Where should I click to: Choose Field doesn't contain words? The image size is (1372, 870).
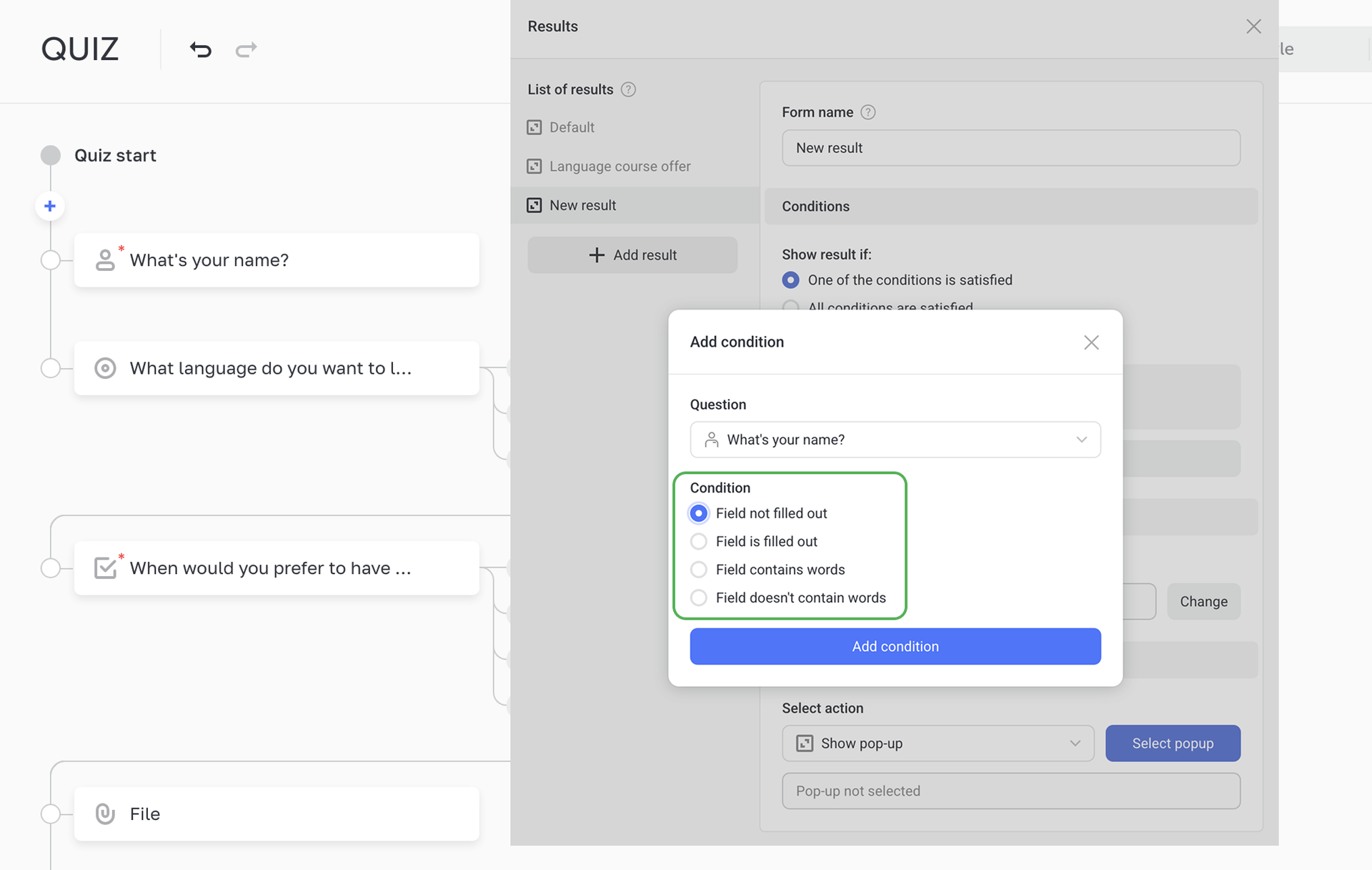point(699,598)
